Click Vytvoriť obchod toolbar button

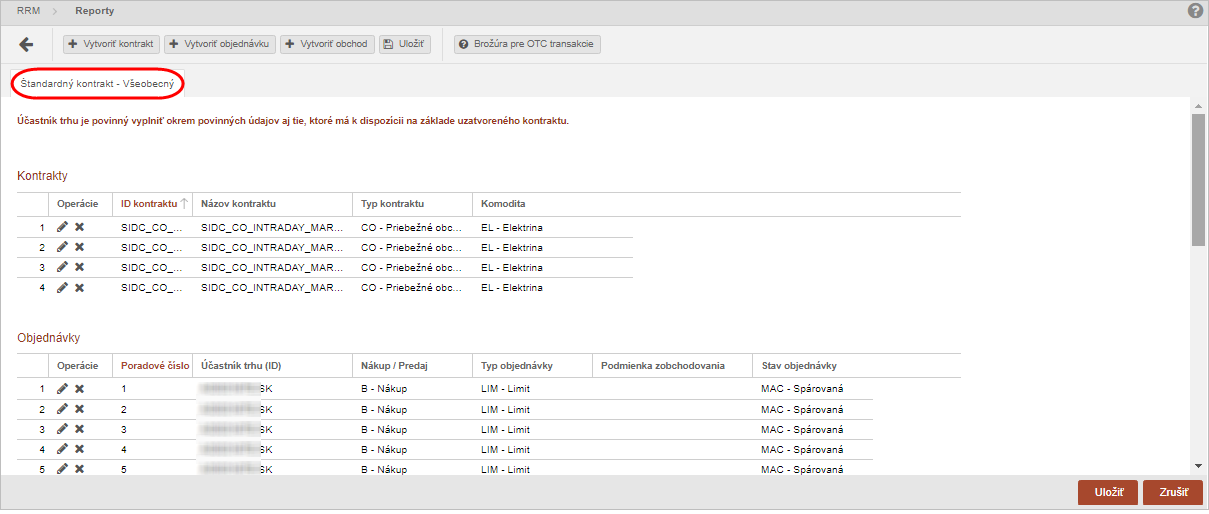[x=327, y=45]
